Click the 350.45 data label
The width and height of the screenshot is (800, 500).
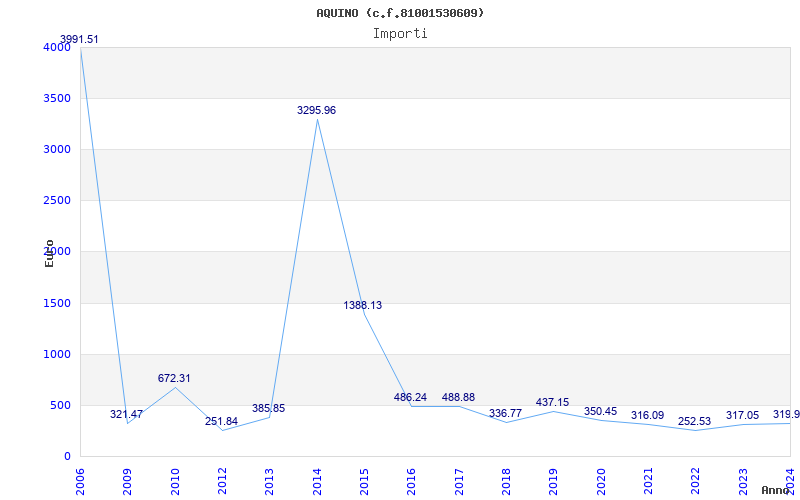(x=601, y=411)
